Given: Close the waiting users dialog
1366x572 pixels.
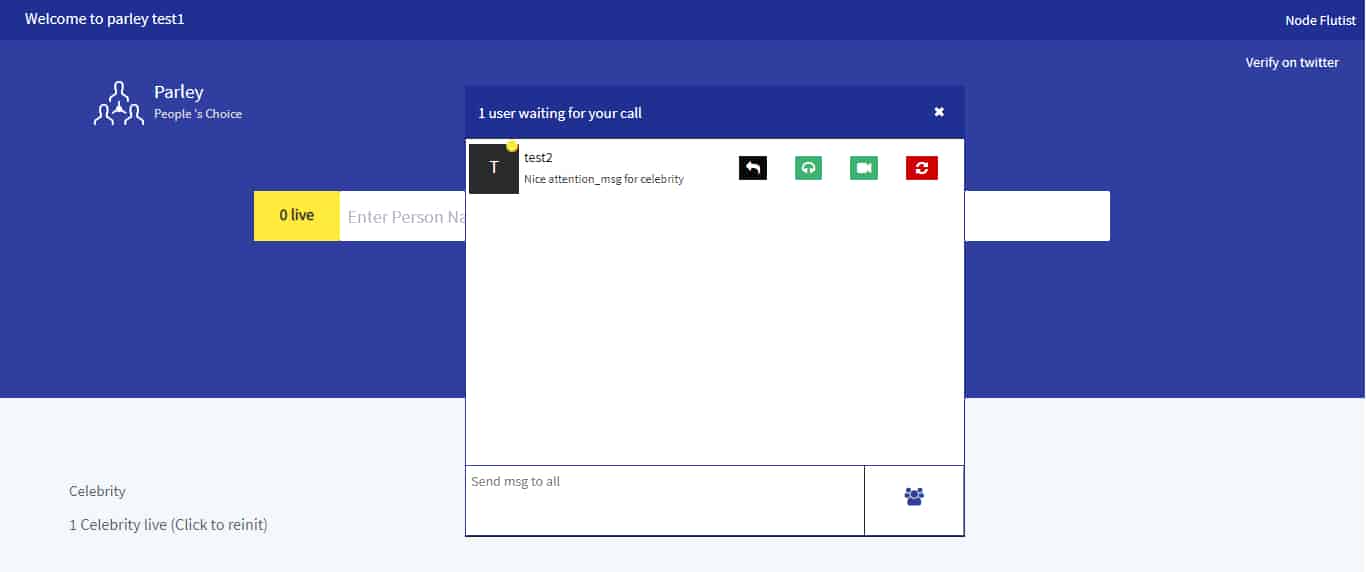Looking at the screenshot, I should pos(939,112).
